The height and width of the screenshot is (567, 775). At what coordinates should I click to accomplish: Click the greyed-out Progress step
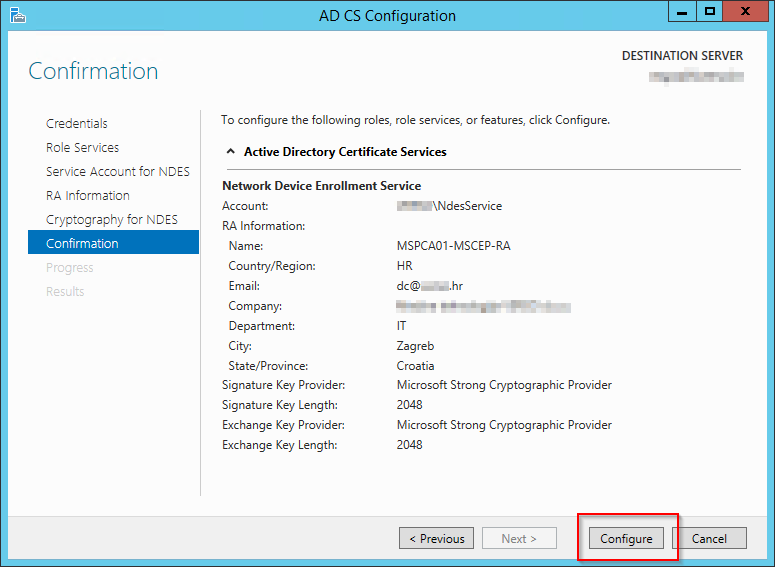tap(70, 268)
